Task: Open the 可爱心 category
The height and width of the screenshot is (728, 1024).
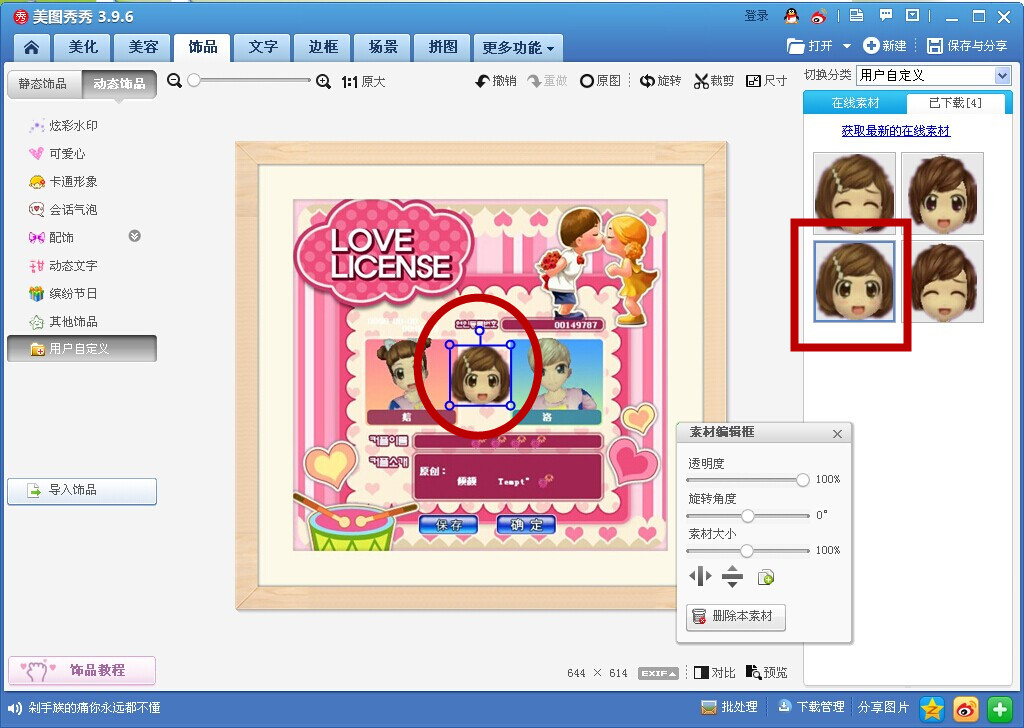Action: [x=57, y=153]
